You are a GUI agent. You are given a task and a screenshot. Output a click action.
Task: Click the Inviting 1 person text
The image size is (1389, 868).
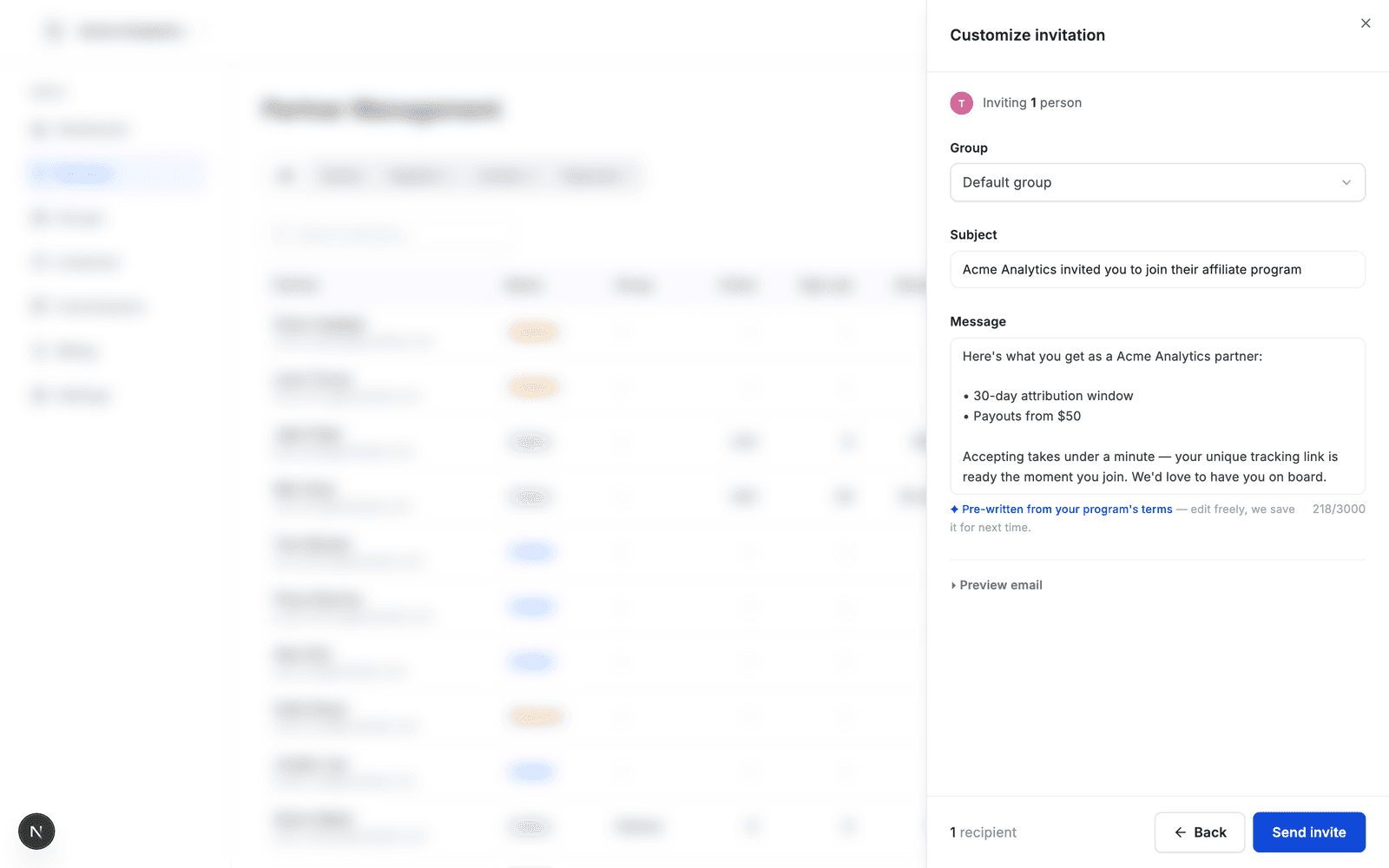click(x=1032, y=102)
